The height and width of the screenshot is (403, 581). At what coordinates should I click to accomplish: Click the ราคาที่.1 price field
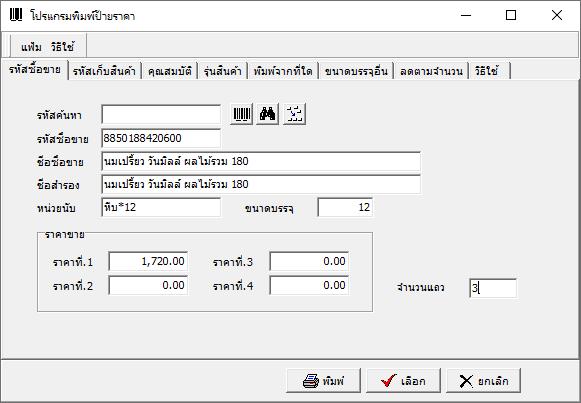[x=148, y=262]
